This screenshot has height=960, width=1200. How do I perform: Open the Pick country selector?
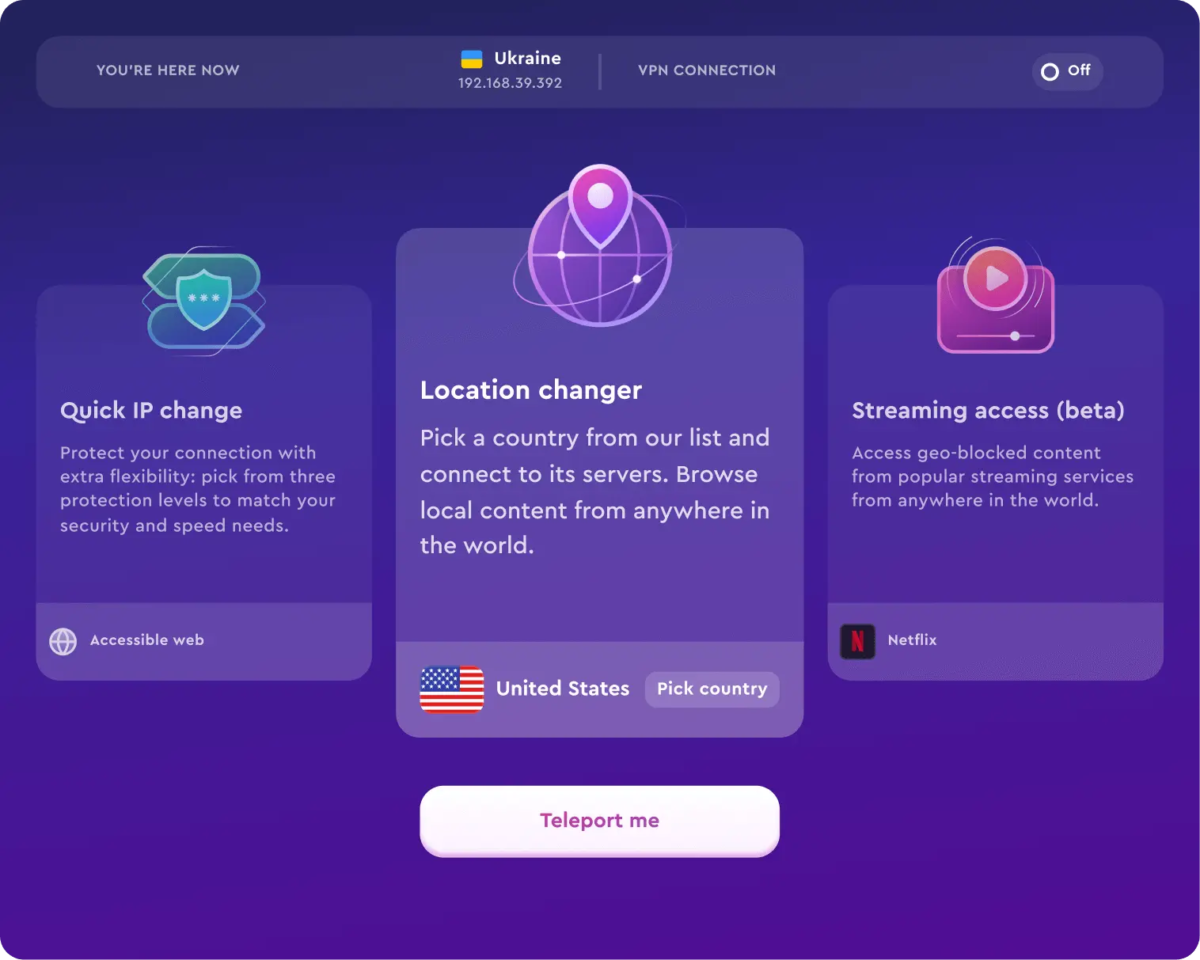click(712, 689)
